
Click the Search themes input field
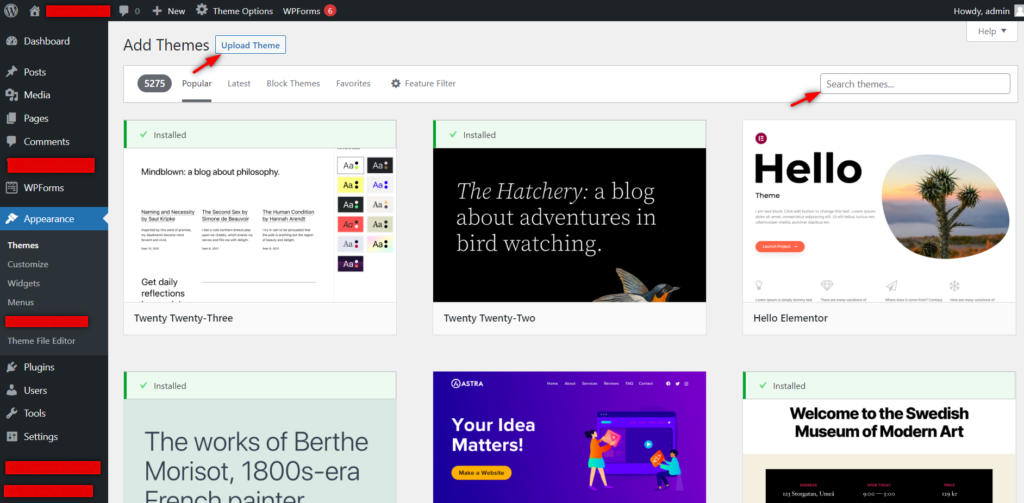(x=915, y=84)
